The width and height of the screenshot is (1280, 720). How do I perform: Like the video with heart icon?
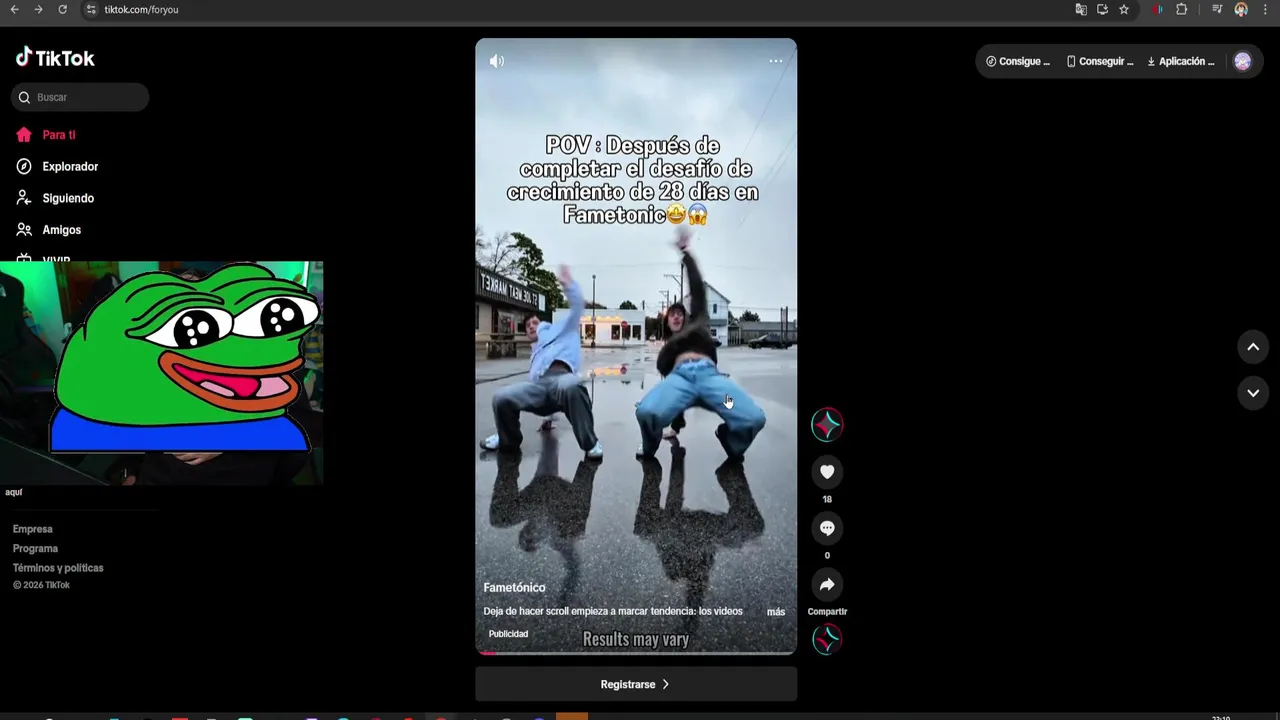pos(827,472)
